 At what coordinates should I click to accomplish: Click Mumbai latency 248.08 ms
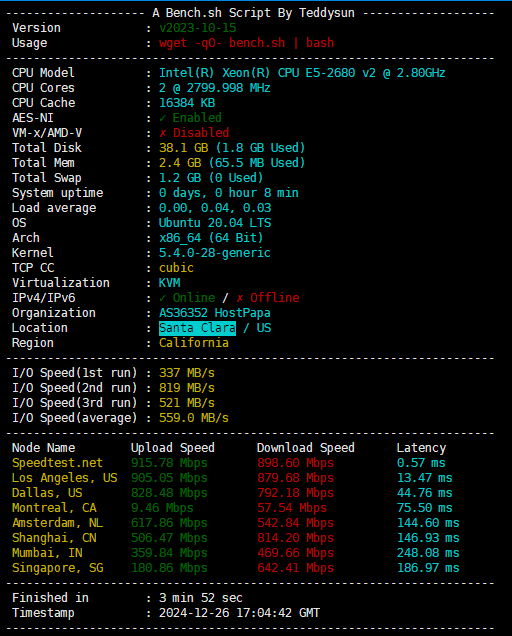[428, 553]
